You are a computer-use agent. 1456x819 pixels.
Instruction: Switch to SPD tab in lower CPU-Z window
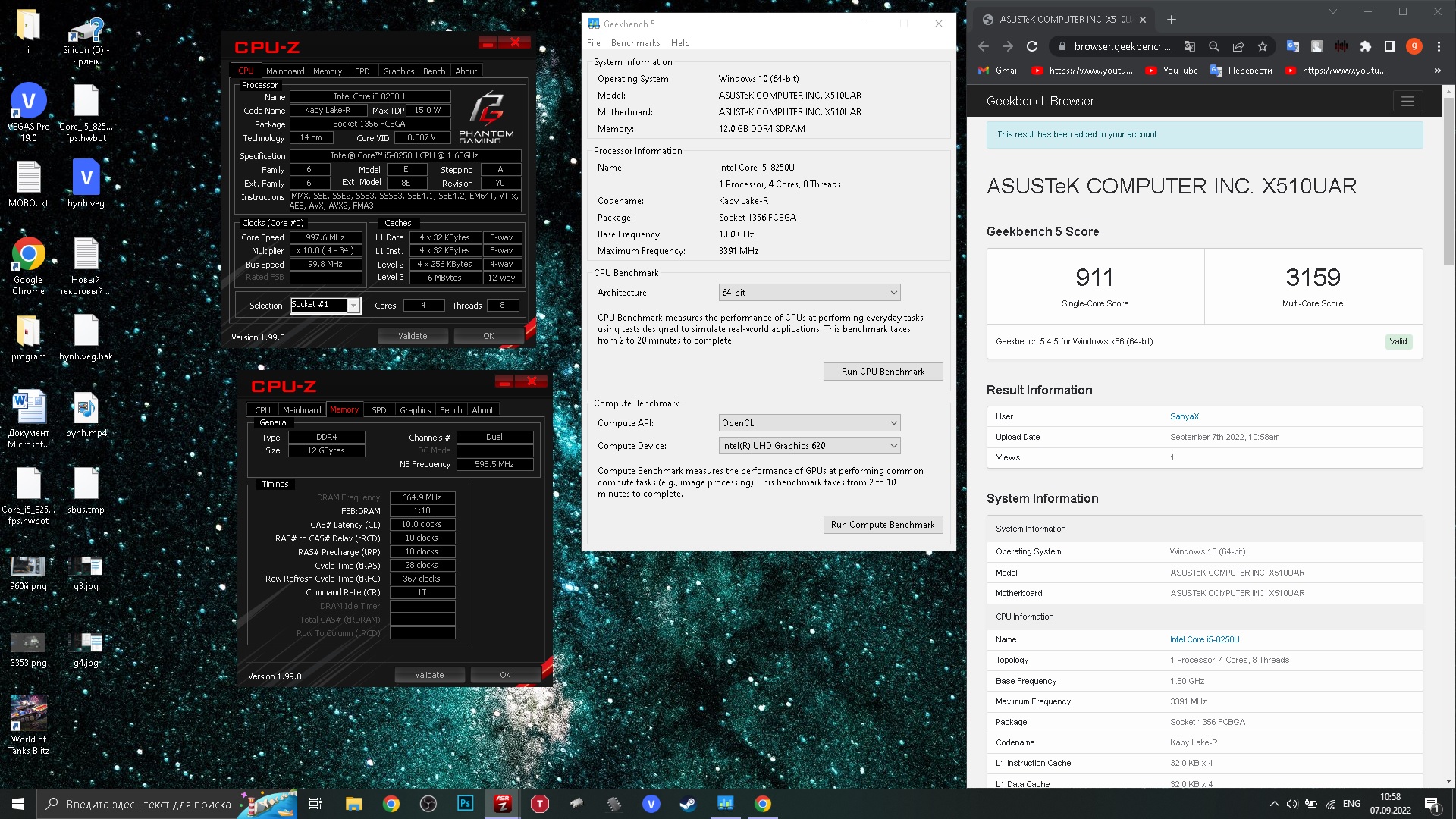379,410
